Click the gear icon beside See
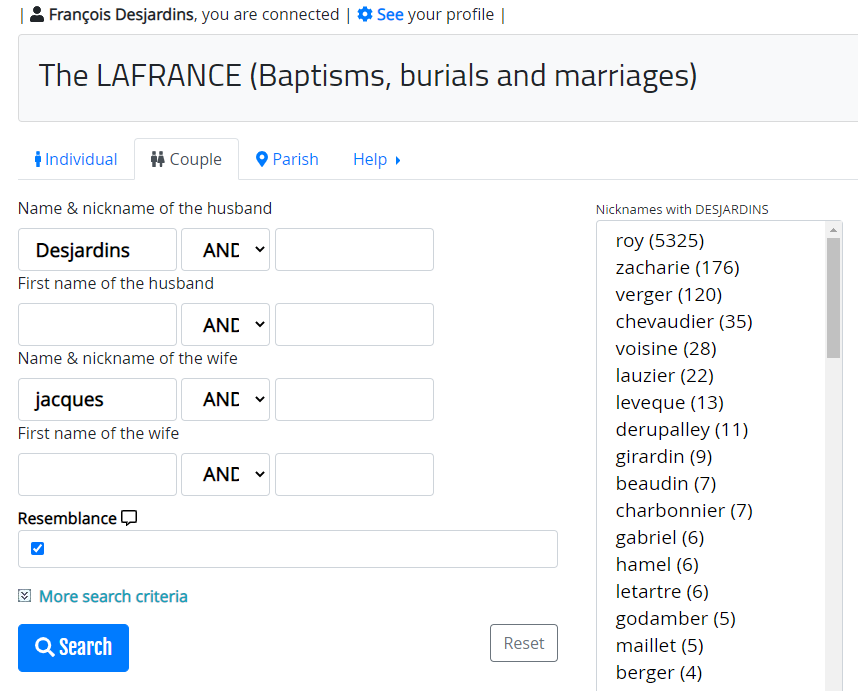 point(364,14)
